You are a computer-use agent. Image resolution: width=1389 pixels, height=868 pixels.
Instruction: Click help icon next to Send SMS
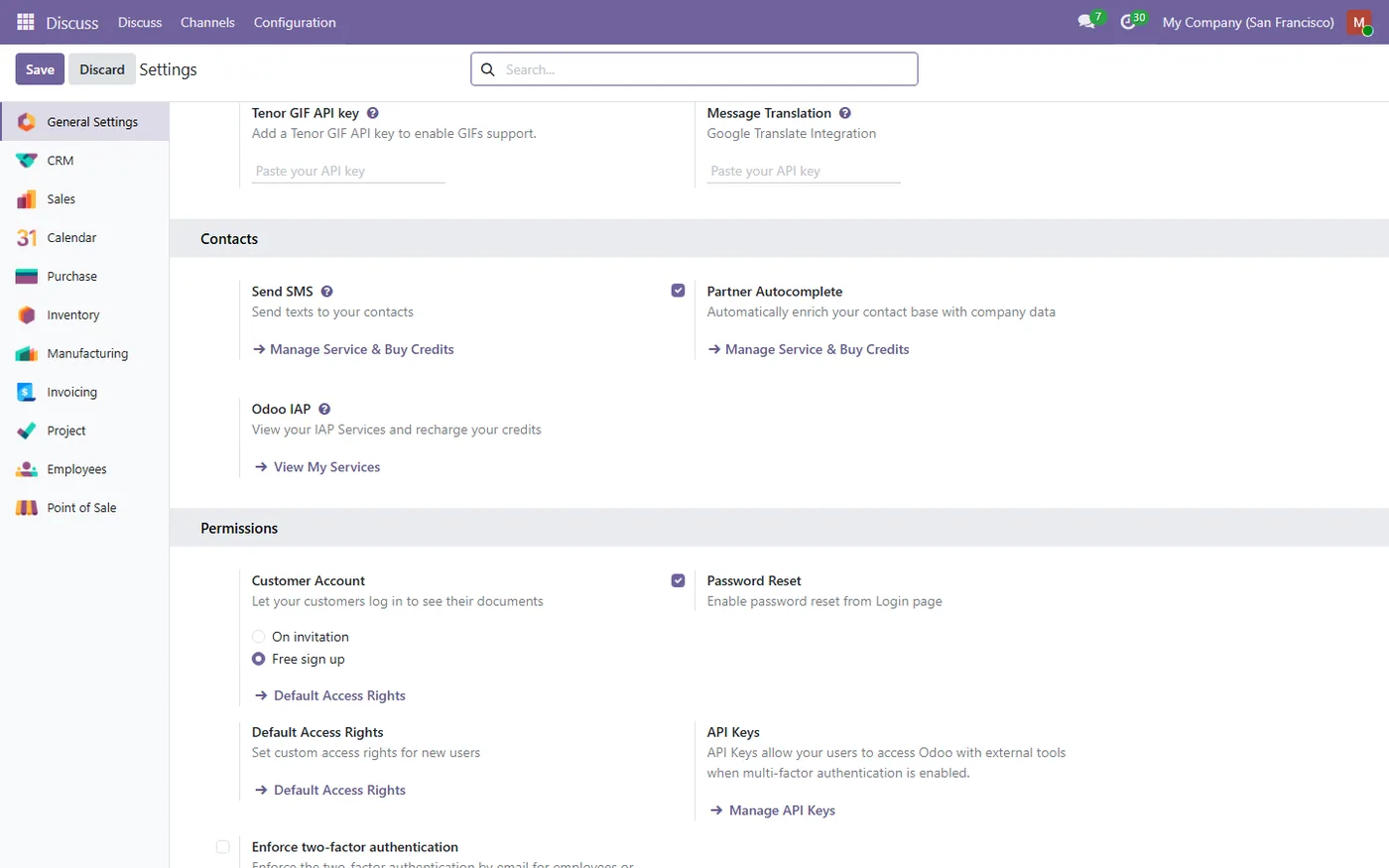coord(326,292)
